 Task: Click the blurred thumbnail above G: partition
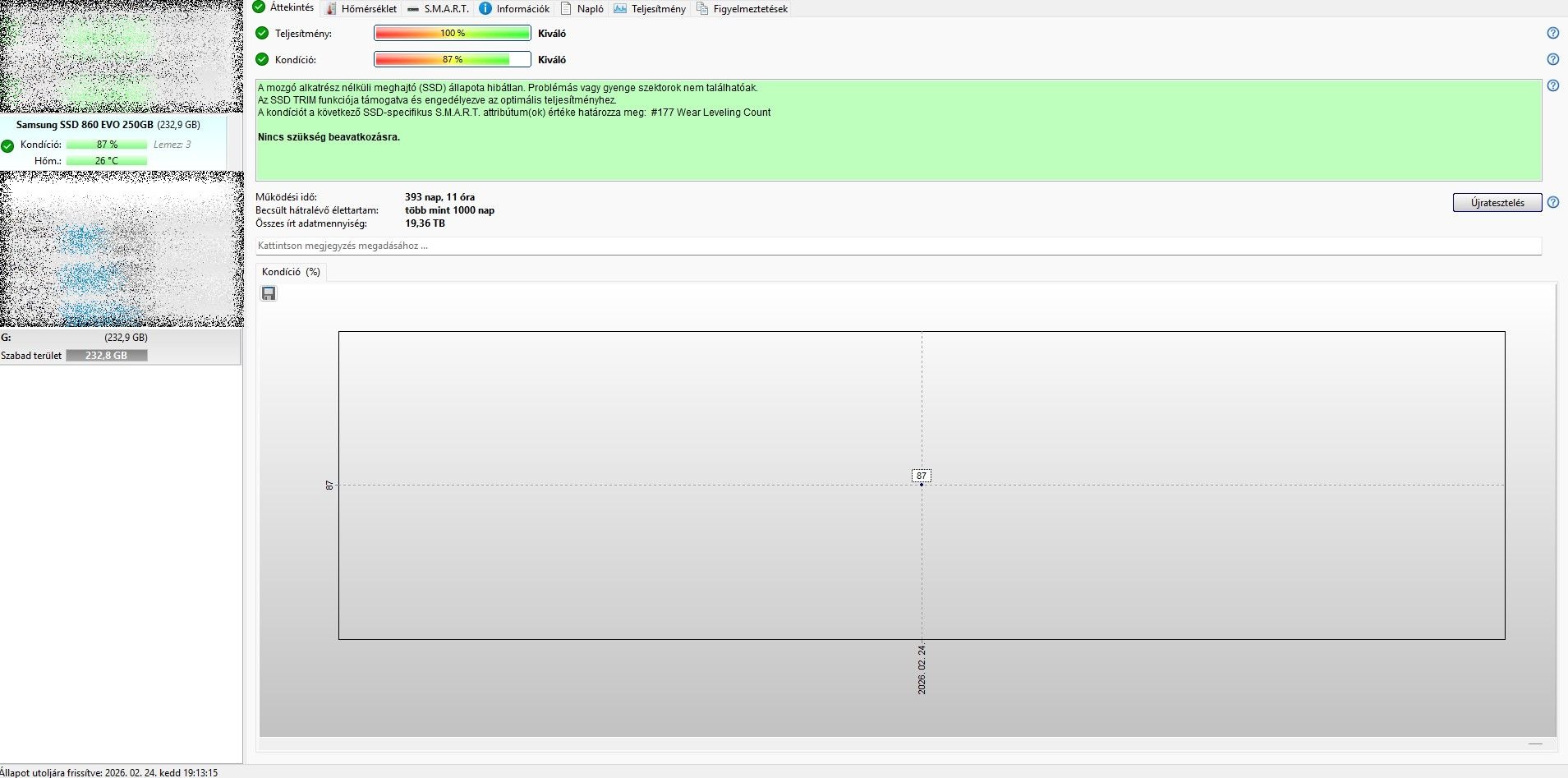[122, 249]
